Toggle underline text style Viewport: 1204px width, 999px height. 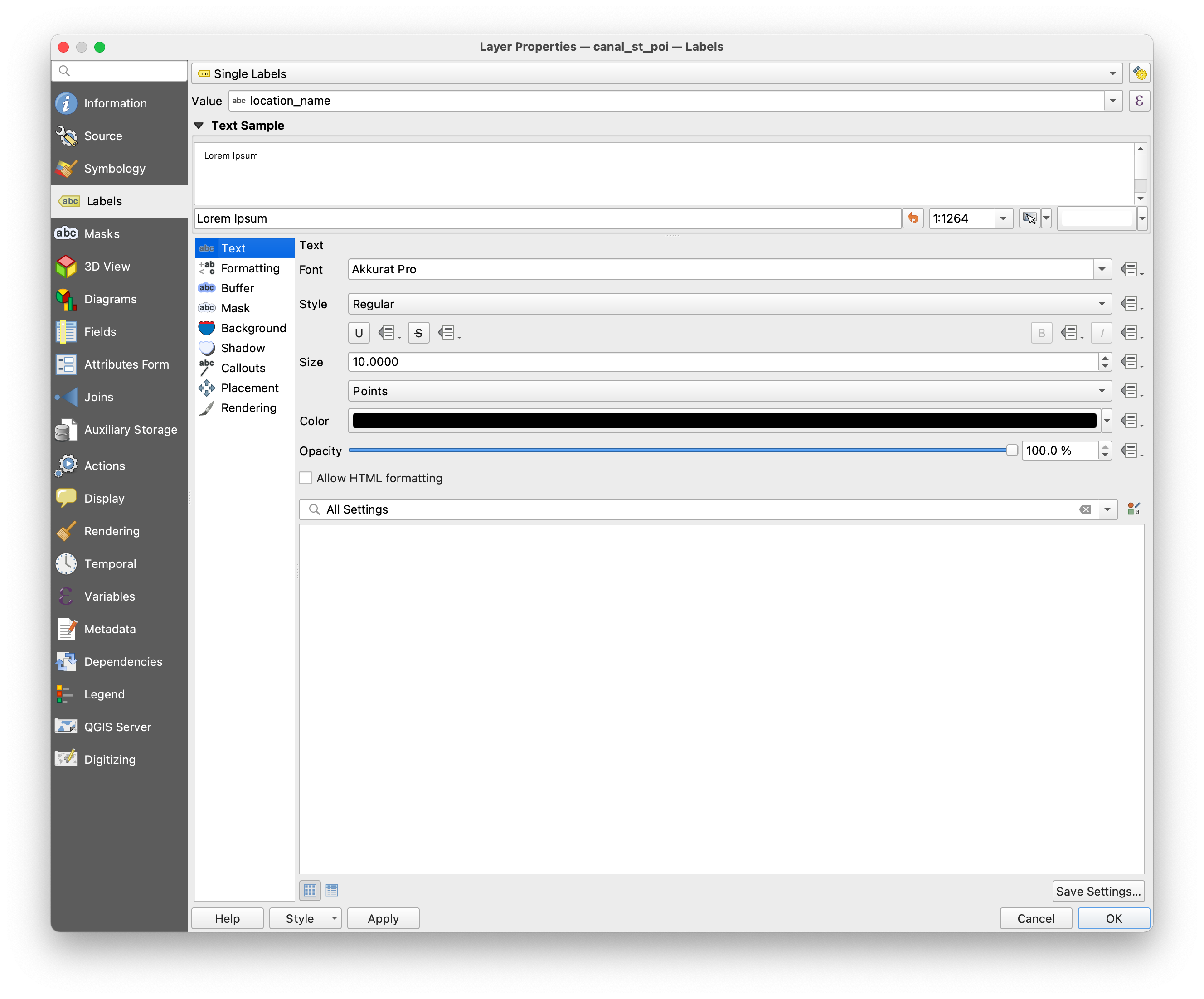[x=359, y=333]
